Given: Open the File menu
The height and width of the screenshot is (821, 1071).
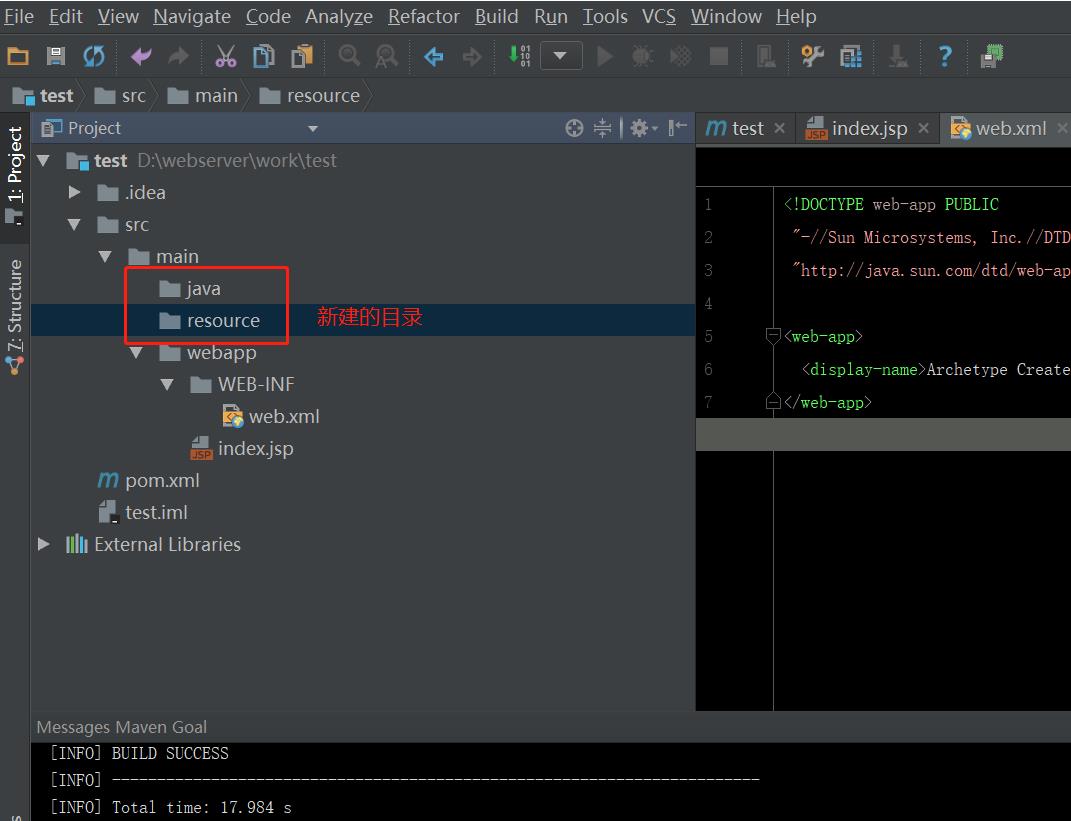Looking at the screenshot, I should click(18, 16).
